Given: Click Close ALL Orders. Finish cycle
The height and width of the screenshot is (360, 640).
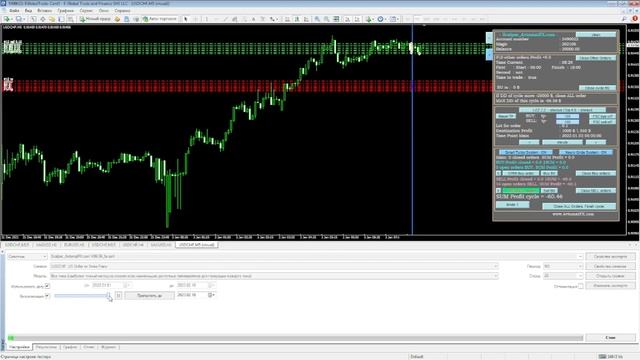Looking at the screenshot, I should click(579, 206).
